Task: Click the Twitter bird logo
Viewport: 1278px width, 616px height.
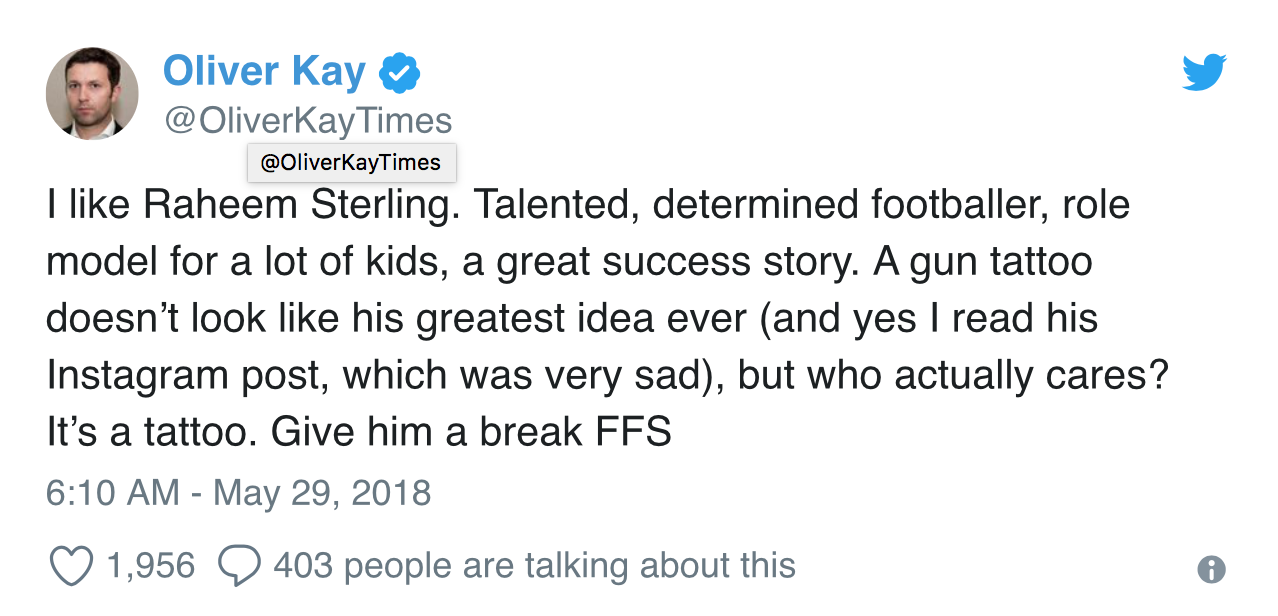Action: pos(1204,73)
